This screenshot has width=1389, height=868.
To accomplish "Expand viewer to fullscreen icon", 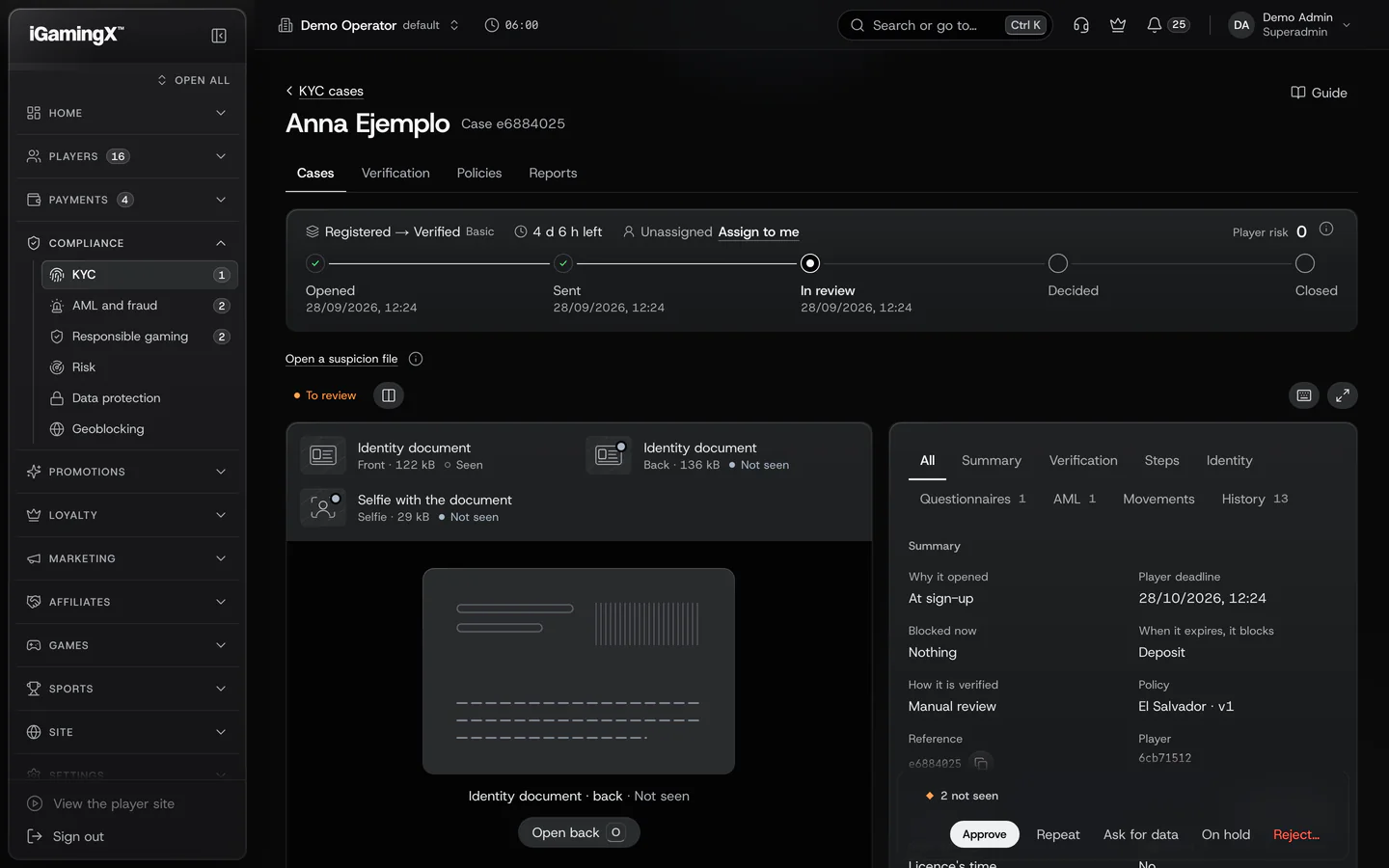I will click(x=1343, y=395).
